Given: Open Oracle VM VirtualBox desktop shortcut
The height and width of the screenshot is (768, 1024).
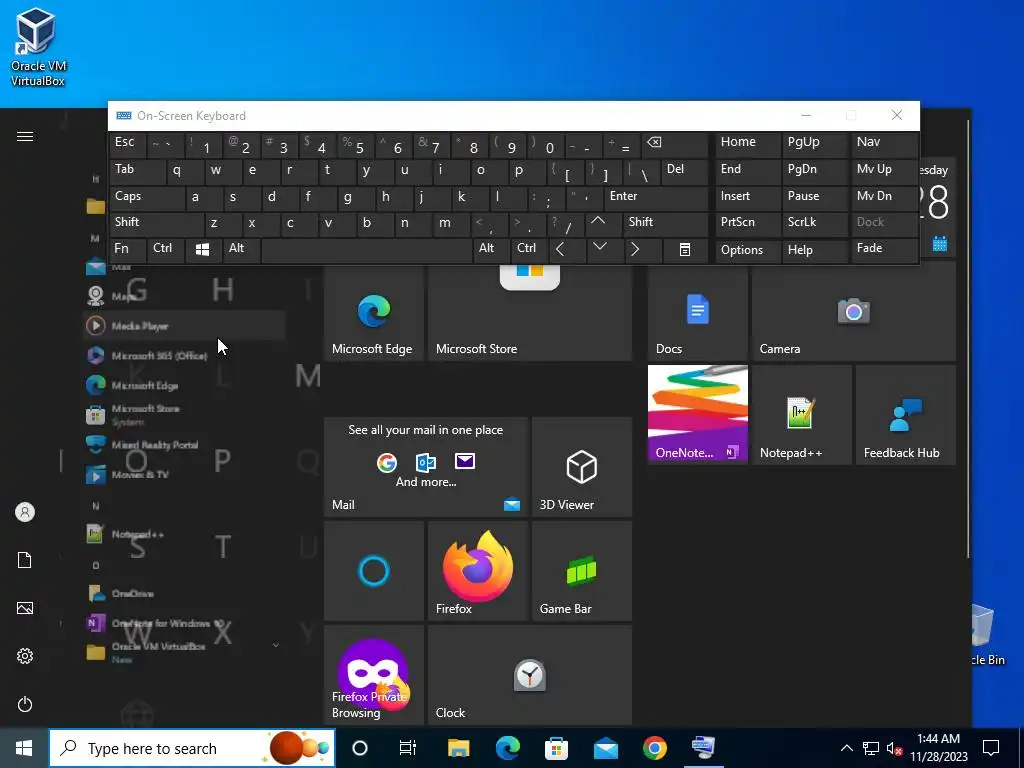Looking at the screenshot, I should click(38, 49).
